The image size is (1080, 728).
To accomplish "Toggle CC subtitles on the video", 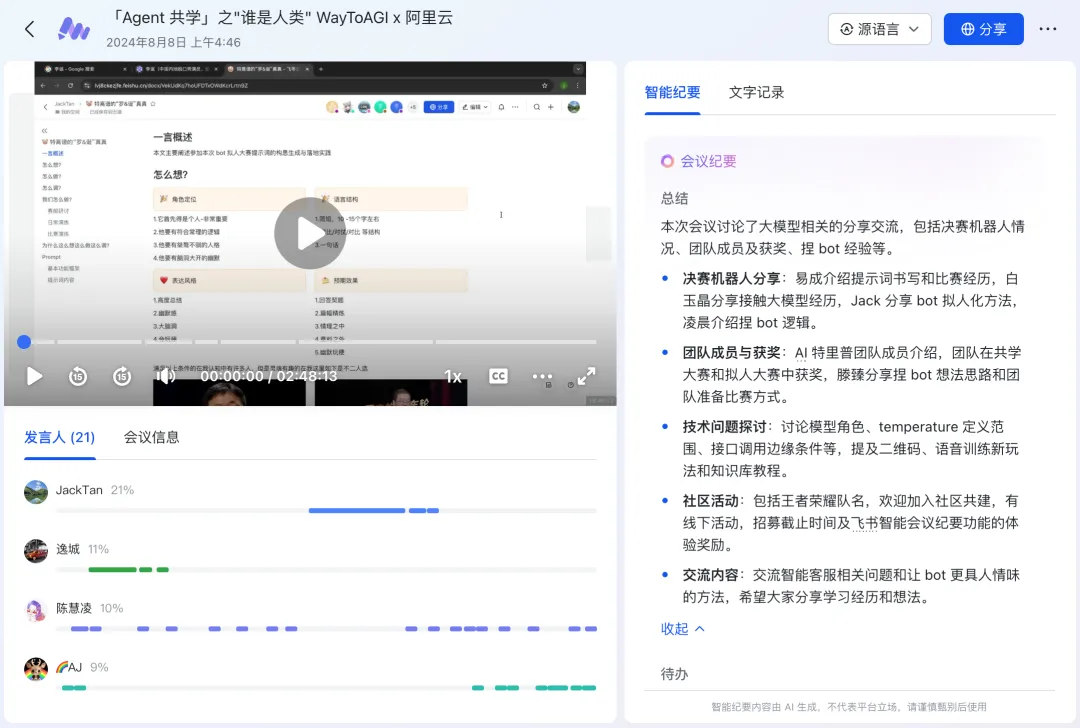I will 498,376.
